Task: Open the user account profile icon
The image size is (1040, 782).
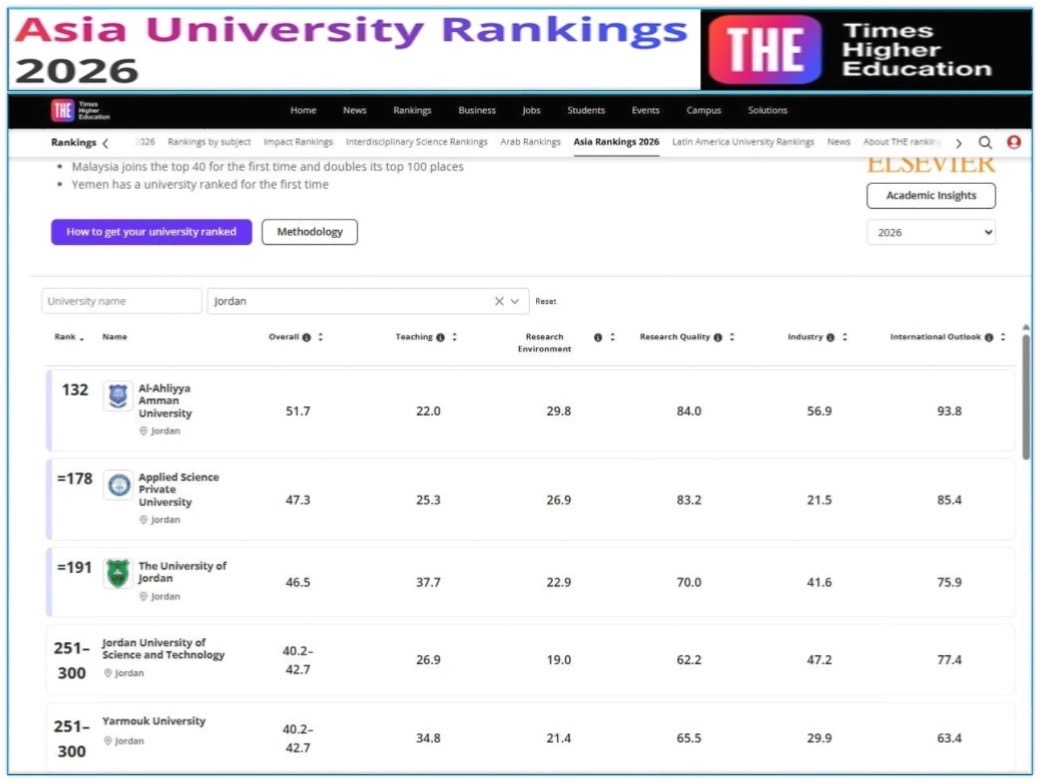Action: [x=1014, y=143]
